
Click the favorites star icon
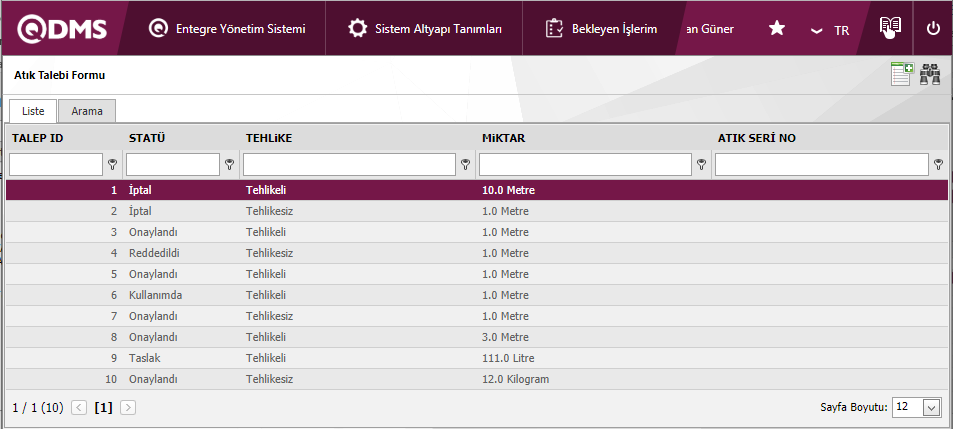[777, 29]
